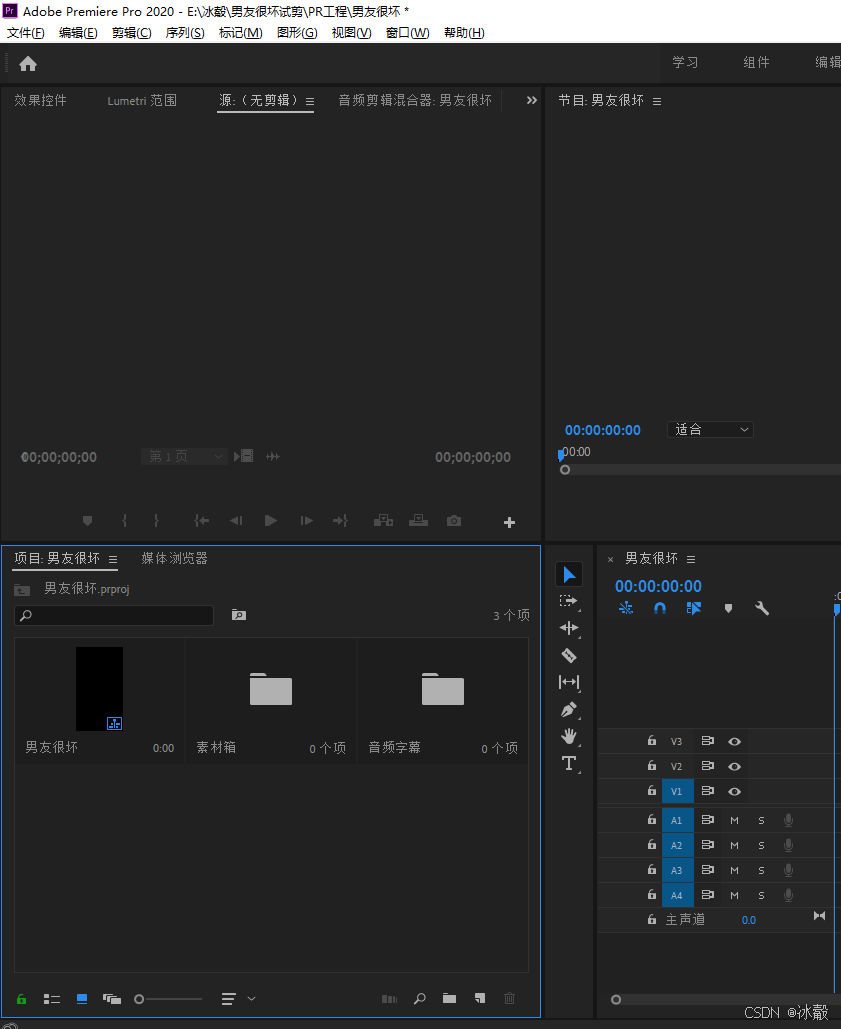Select the Razor tool
This screenshot has height=1029, width=841.
tap(569, 655)
